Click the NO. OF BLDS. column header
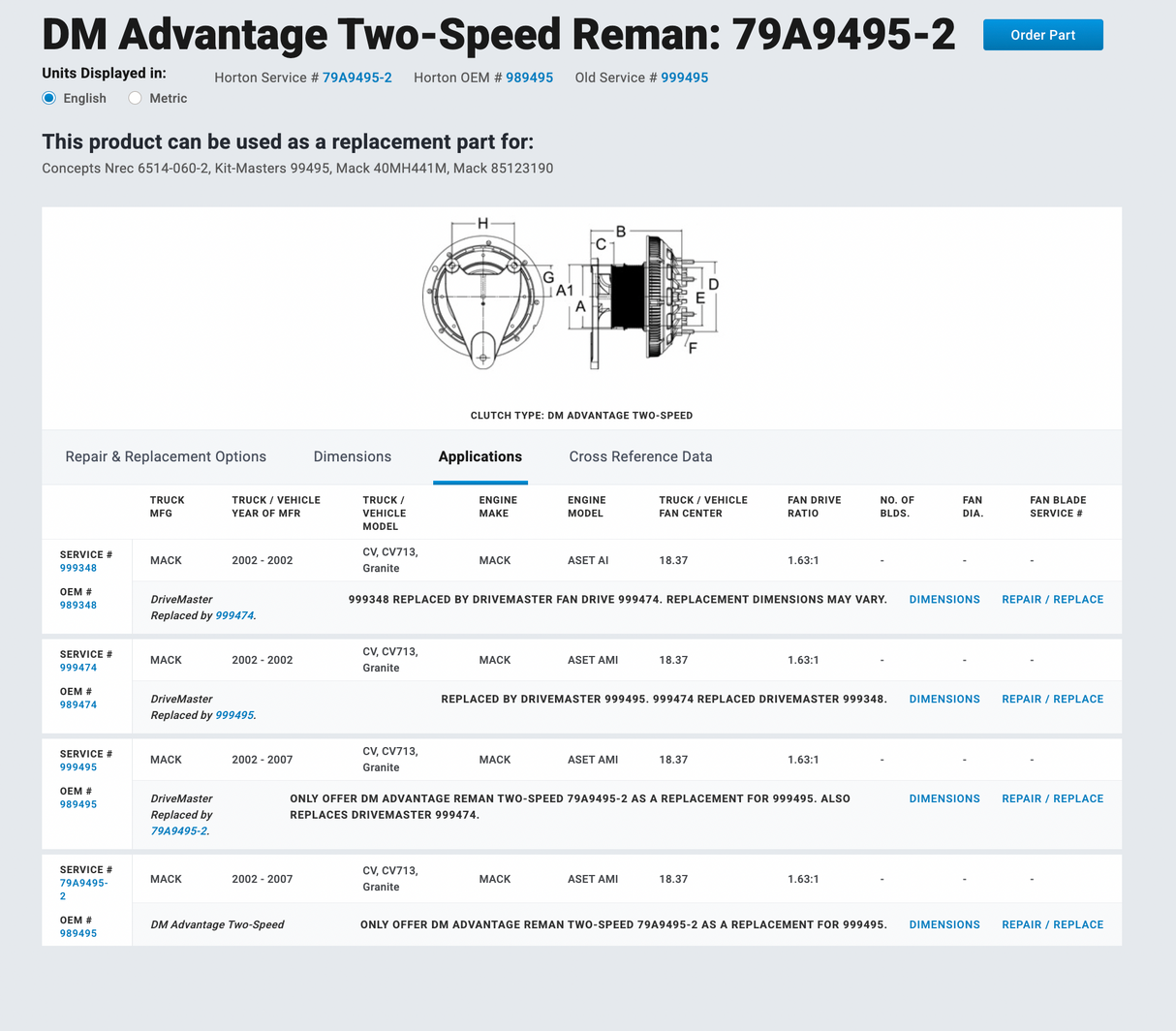Viewport: 1176px width, 1031px height. click(897, 507)
